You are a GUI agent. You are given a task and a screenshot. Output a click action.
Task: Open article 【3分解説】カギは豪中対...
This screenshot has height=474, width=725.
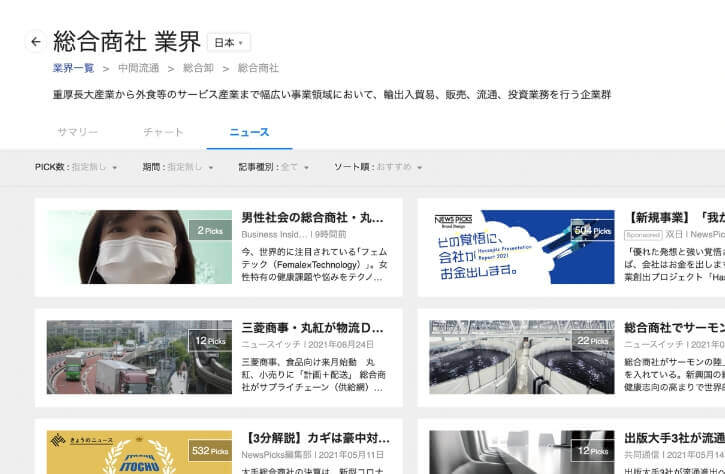pyautogui.click(x=315, y=438)
